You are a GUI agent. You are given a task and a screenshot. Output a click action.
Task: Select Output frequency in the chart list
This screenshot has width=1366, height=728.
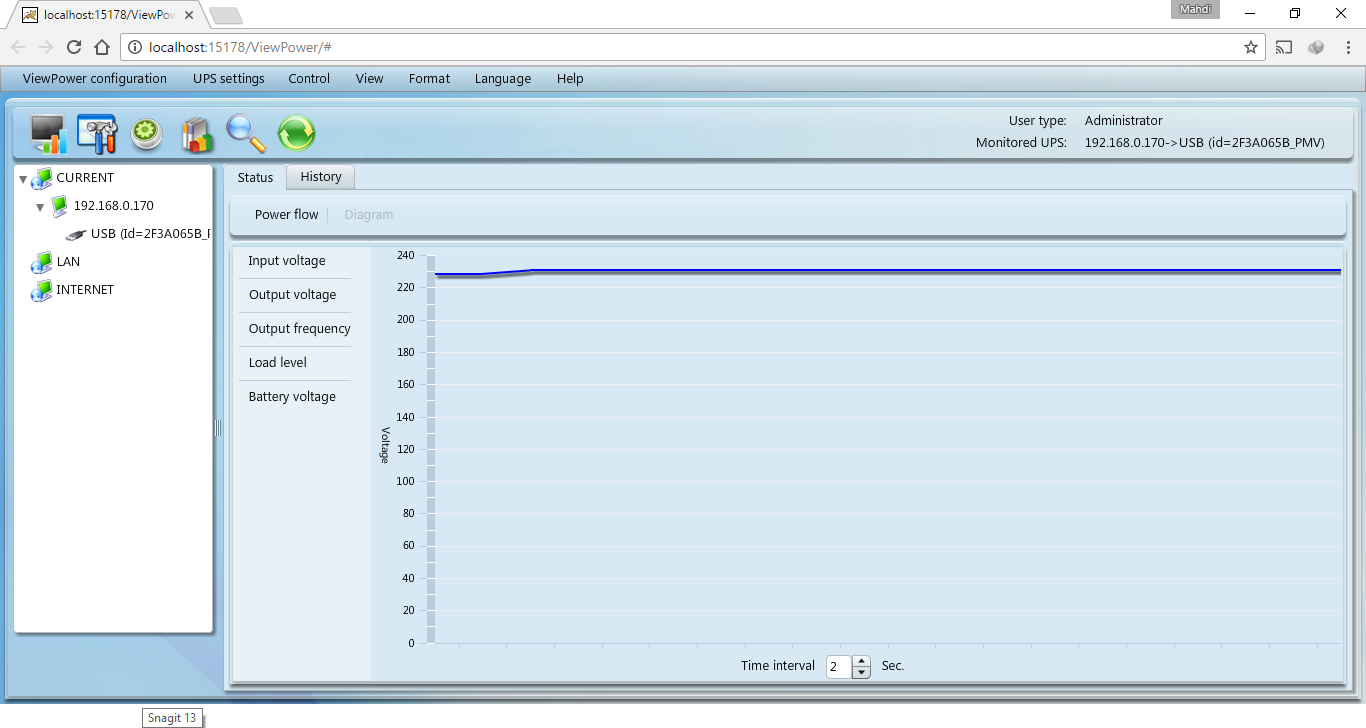[x=299, y=329]
